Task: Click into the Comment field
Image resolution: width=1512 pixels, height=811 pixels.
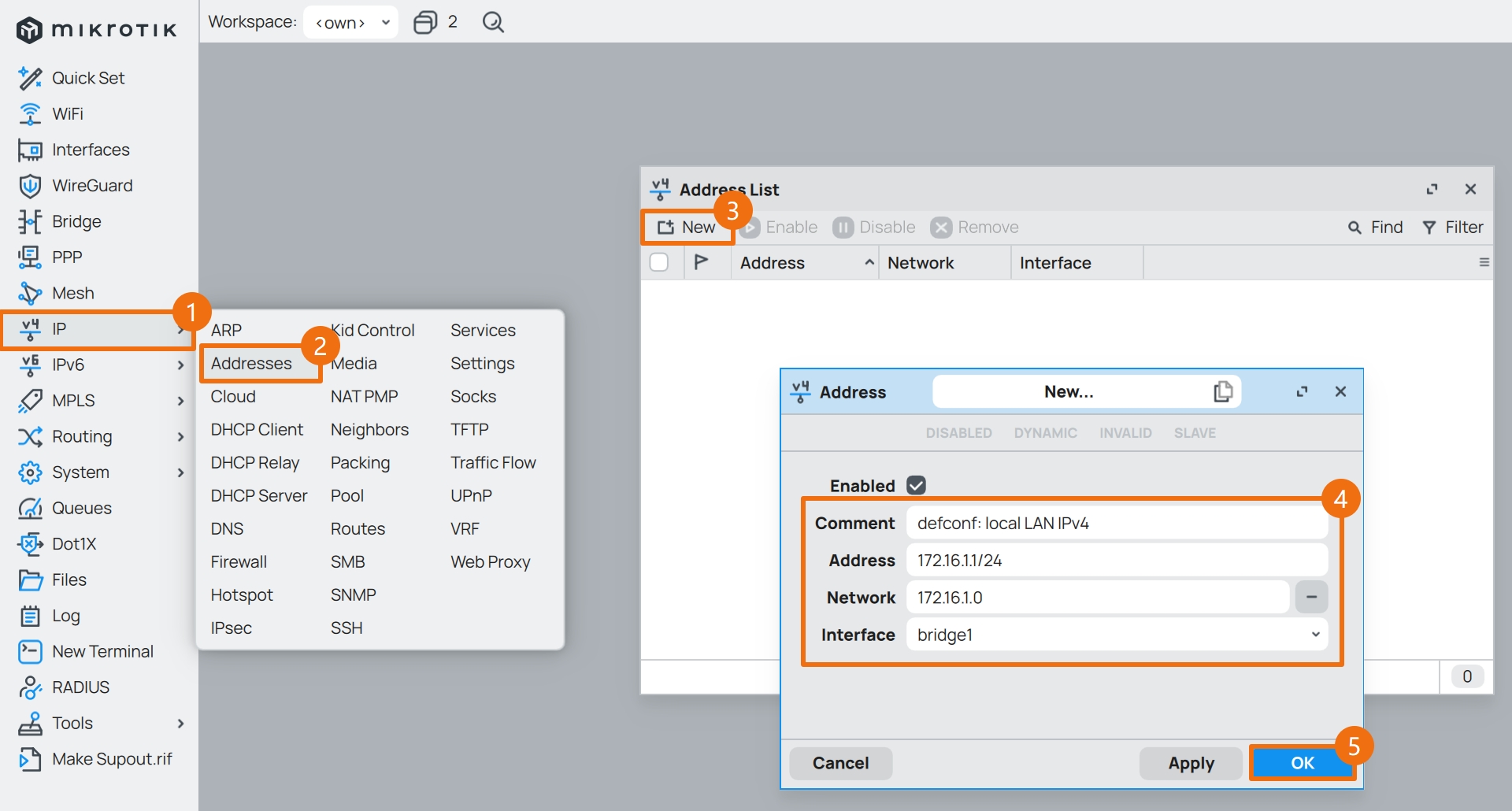Action: pos(1117,523)
